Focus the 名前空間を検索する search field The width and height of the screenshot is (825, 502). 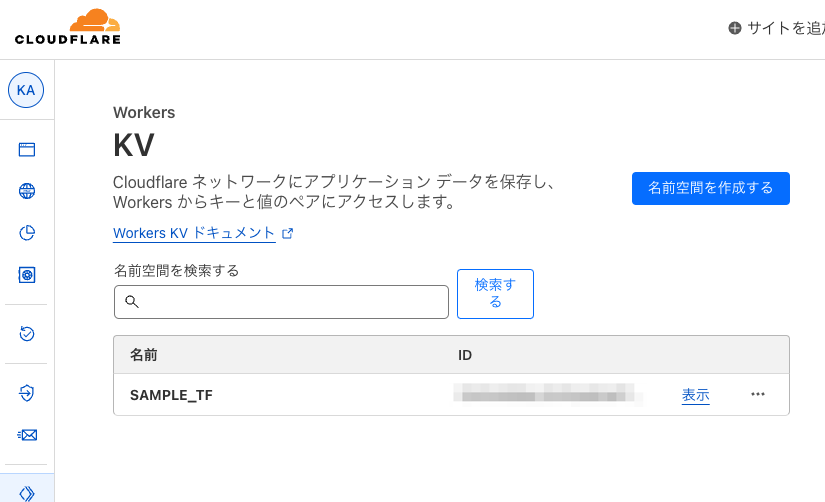click(x=281, y=302)
